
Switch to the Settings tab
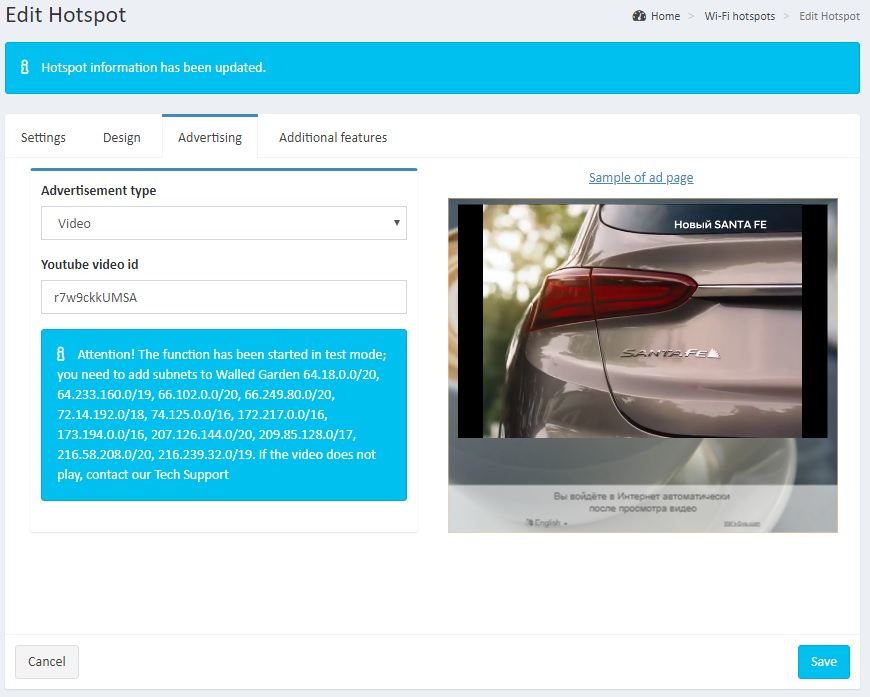43,138
